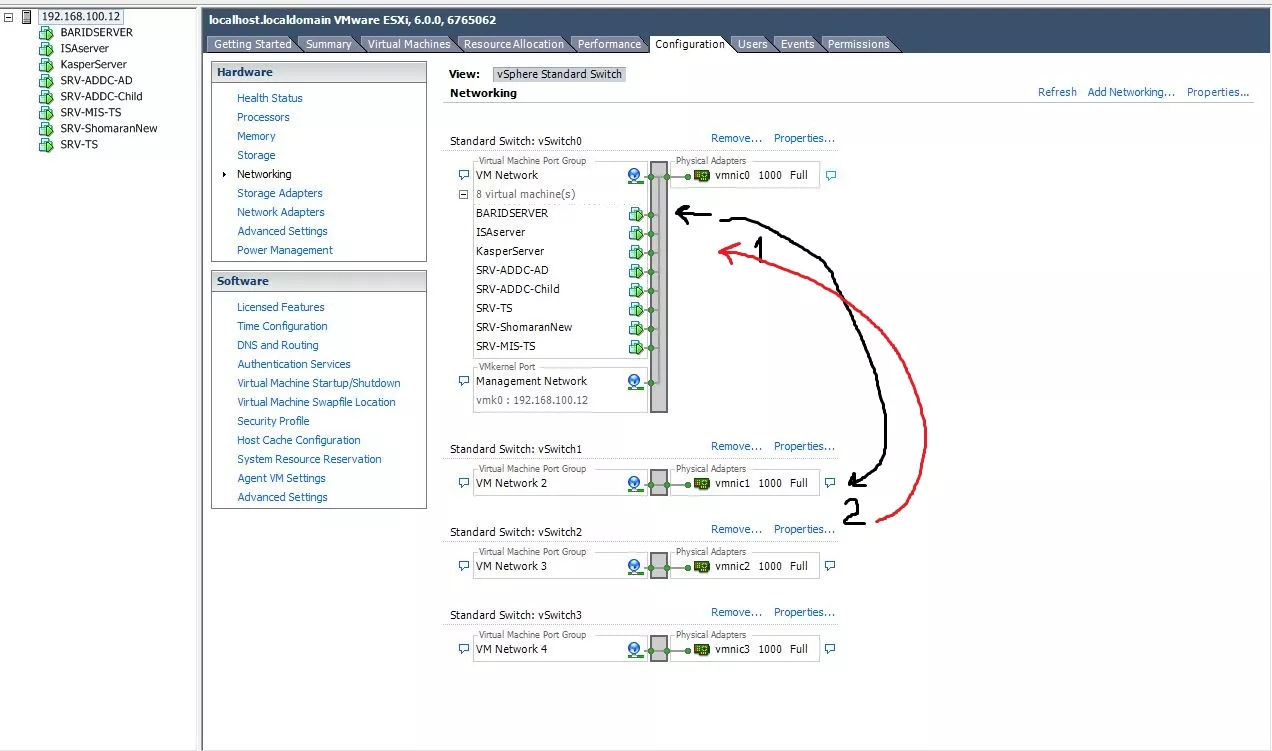Switch to the Performance tab
This screenshot has width=1272, height=751.
point(609,44)
